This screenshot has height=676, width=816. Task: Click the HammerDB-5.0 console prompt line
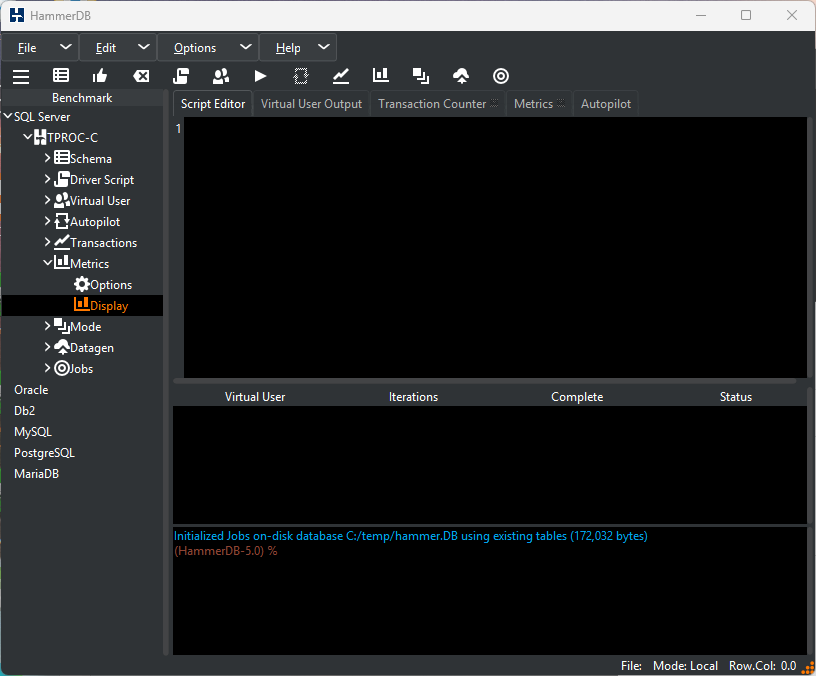tap(225, 551)
